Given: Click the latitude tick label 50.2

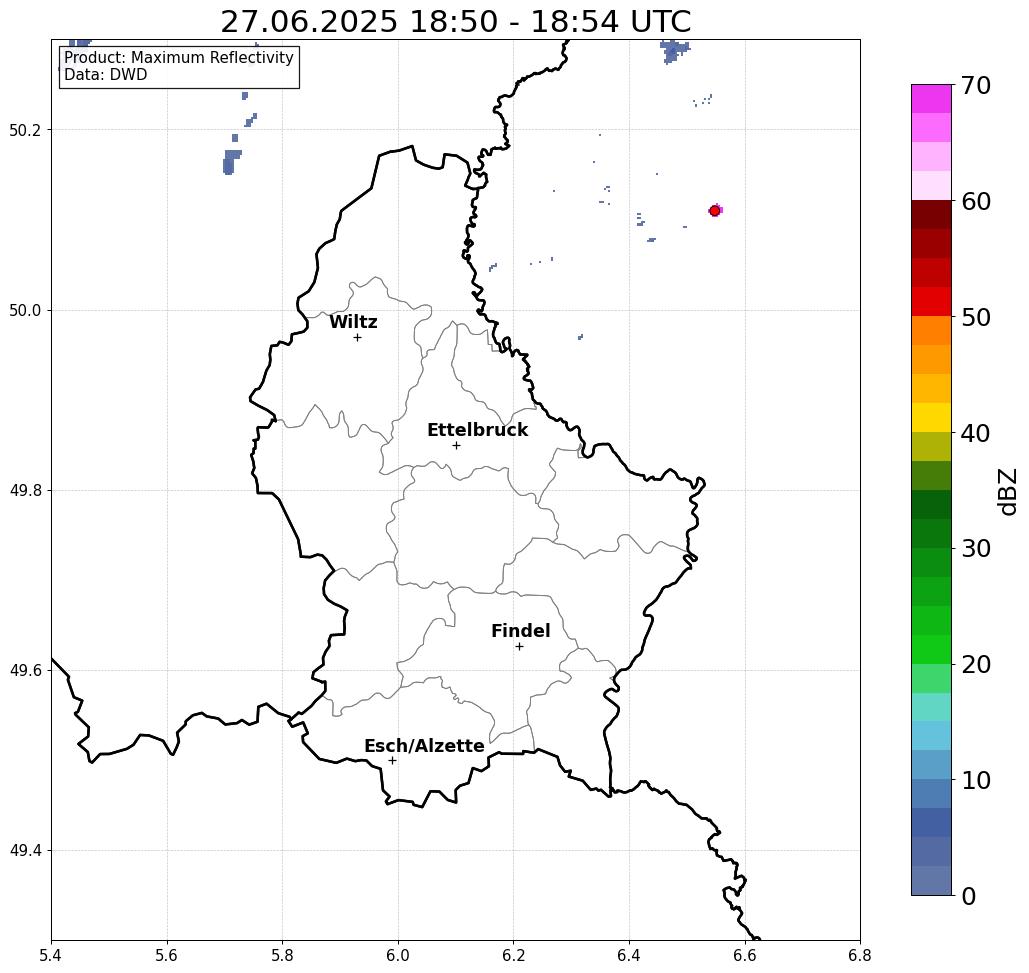Looking at the screenshot, I should coord(25,130).
